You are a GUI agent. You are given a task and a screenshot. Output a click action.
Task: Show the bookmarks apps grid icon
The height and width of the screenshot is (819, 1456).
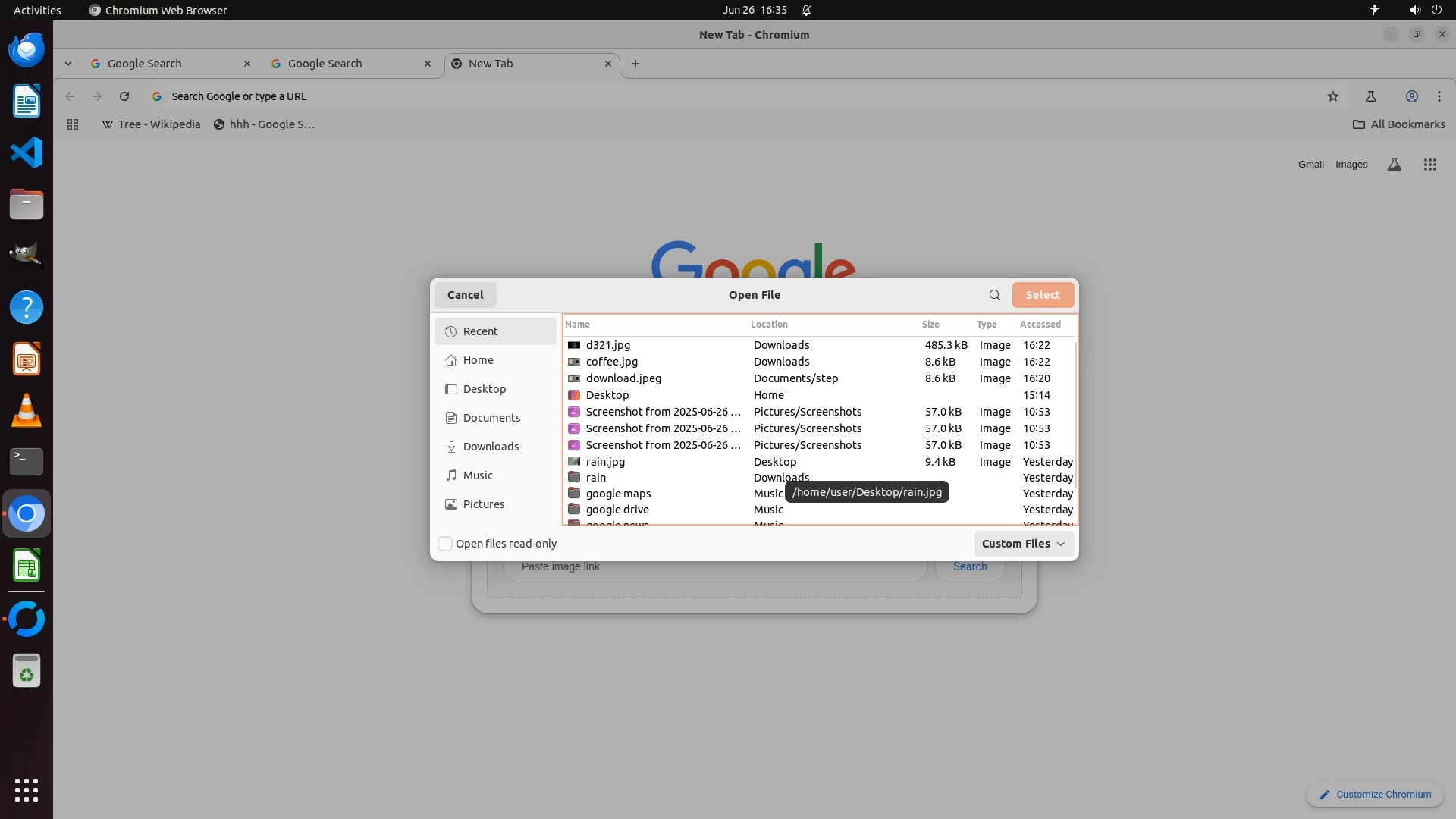click(73, 124)
